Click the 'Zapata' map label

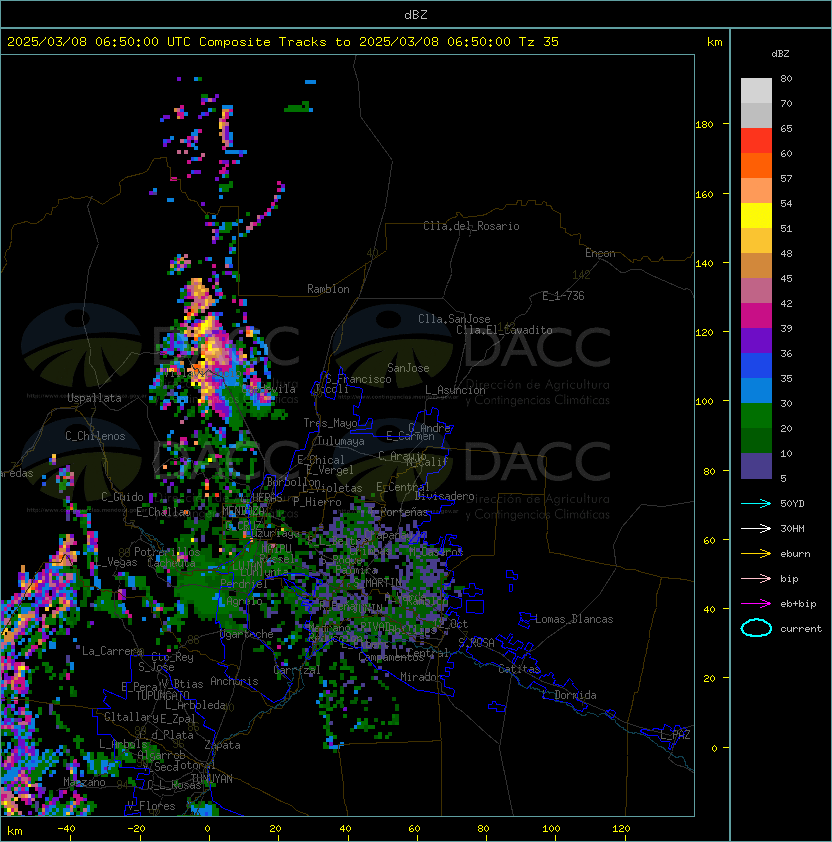pyautogui.click(x=222, y=745)
